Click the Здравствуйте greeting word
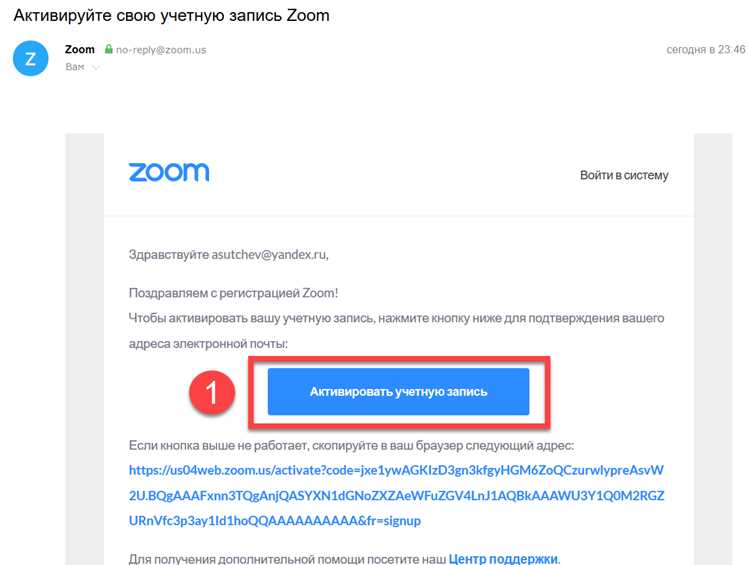The width and height of the screenshot is (750, 565). click(169, 255)
